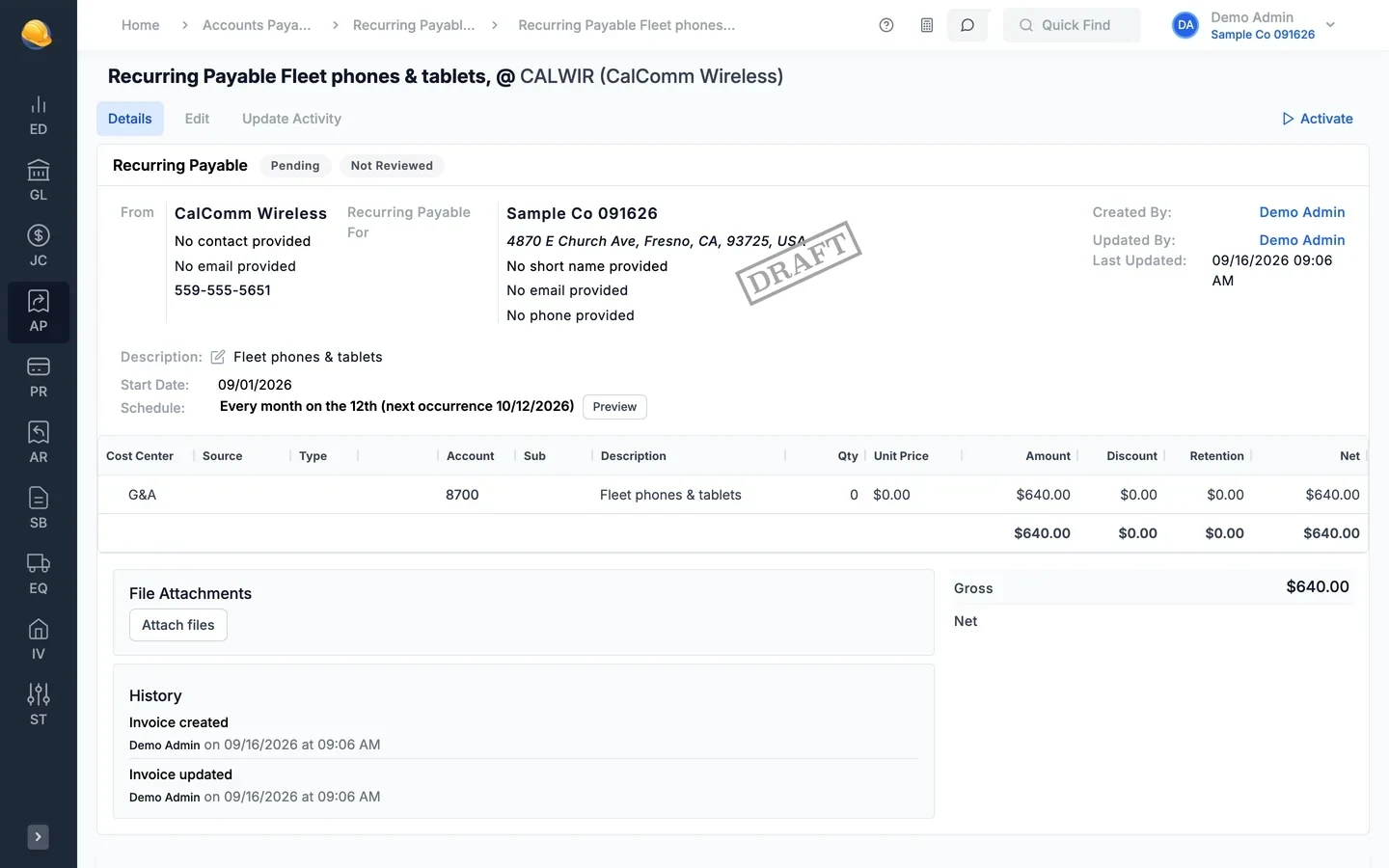Open Demo Admin link beside Updated By
1389x868 pixels.
coord(1302,240)
